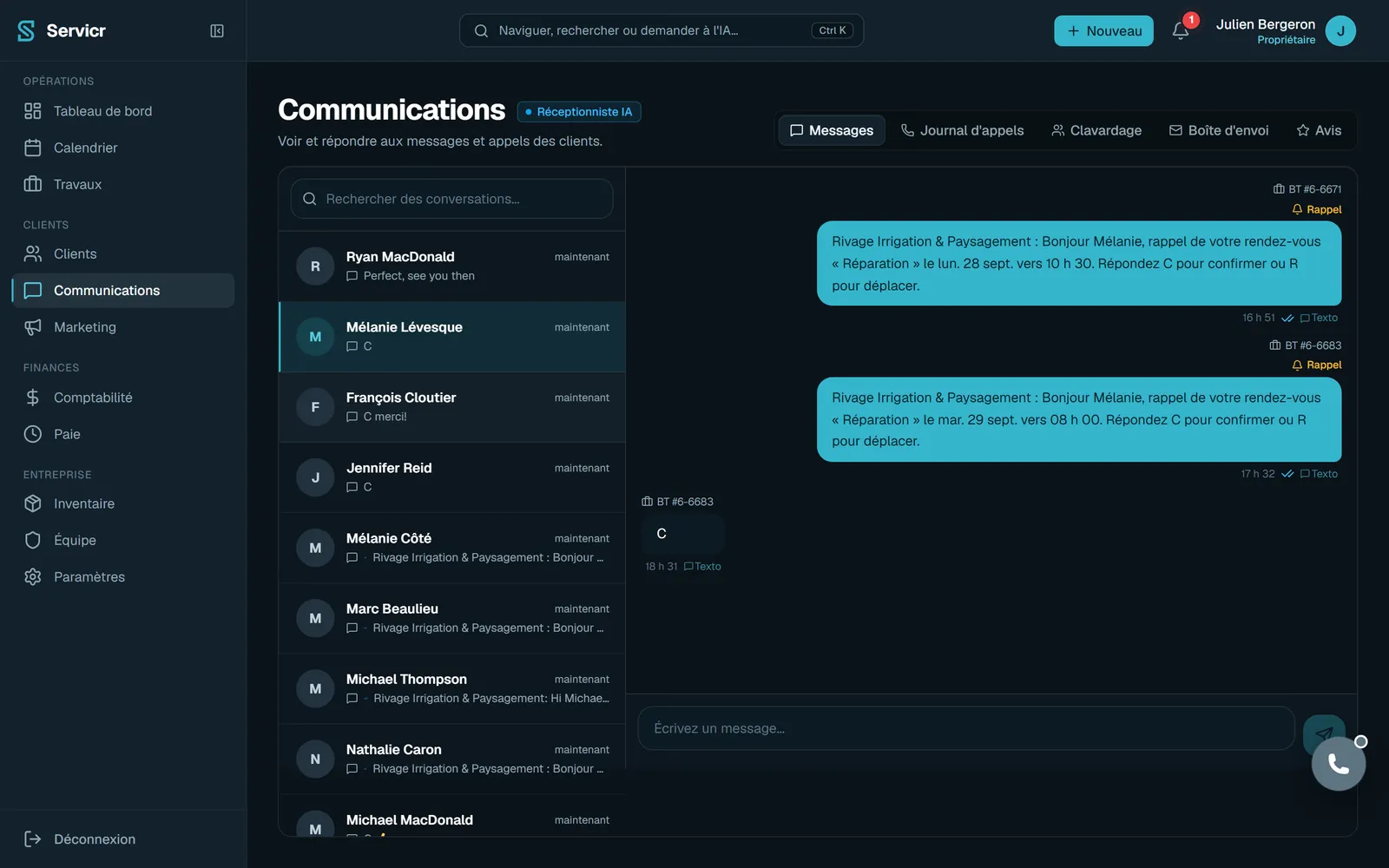Open user avatar J
Screen dimensions: 1389x868
(1340, 30)
